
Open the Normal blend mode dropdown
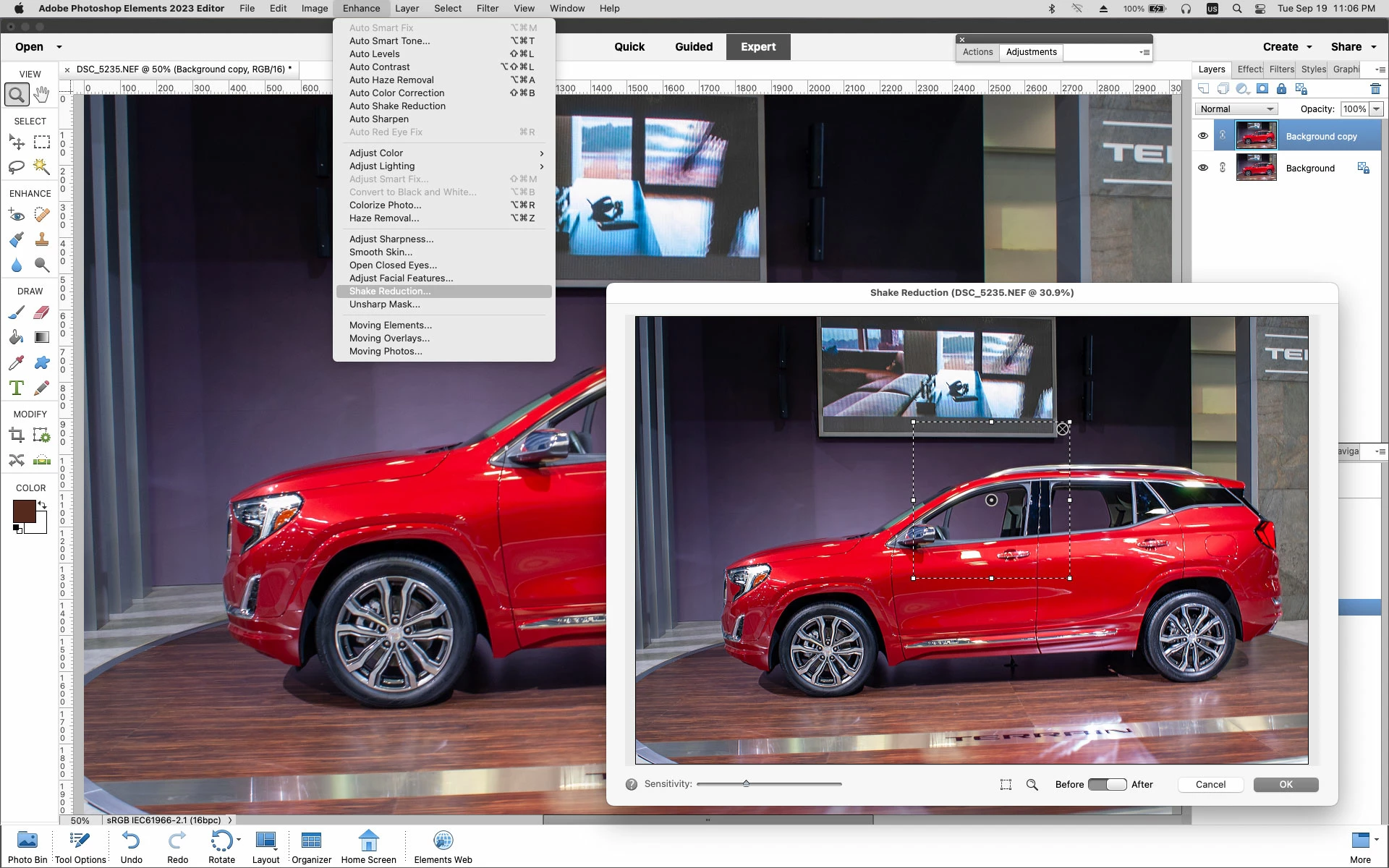(1236, 109)
